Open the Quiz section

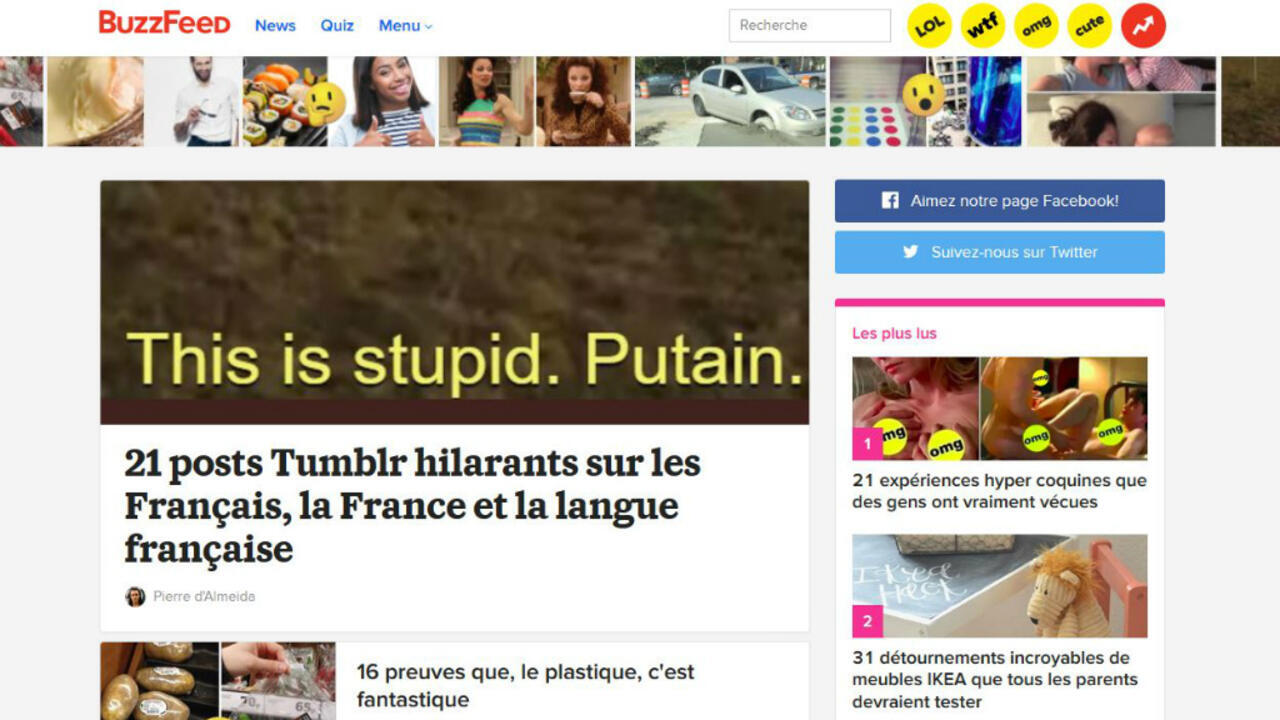[337, 26]
